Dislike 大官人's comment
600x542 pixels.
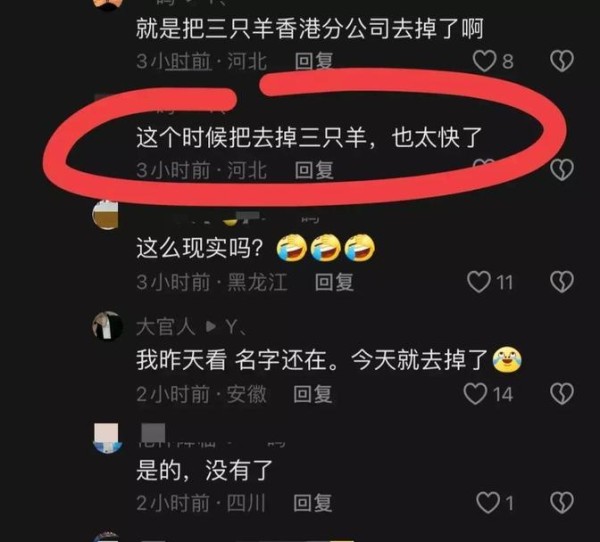562,394
